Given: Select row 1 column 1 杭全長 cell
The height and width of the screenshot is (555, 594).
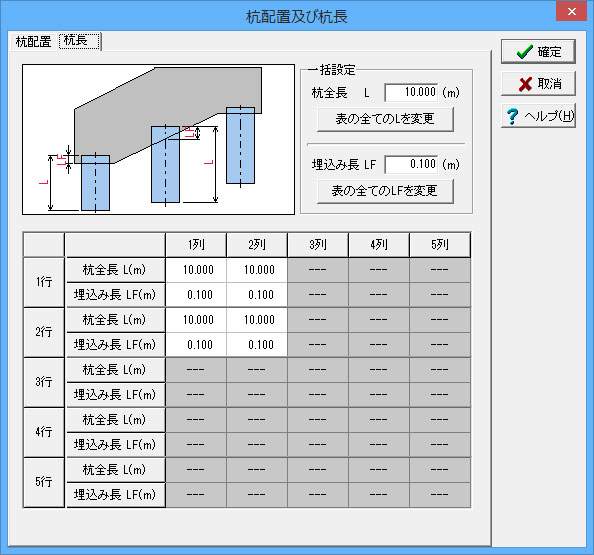Looking at the screenshot, I should pyautogui.click(x=196, y=270).
